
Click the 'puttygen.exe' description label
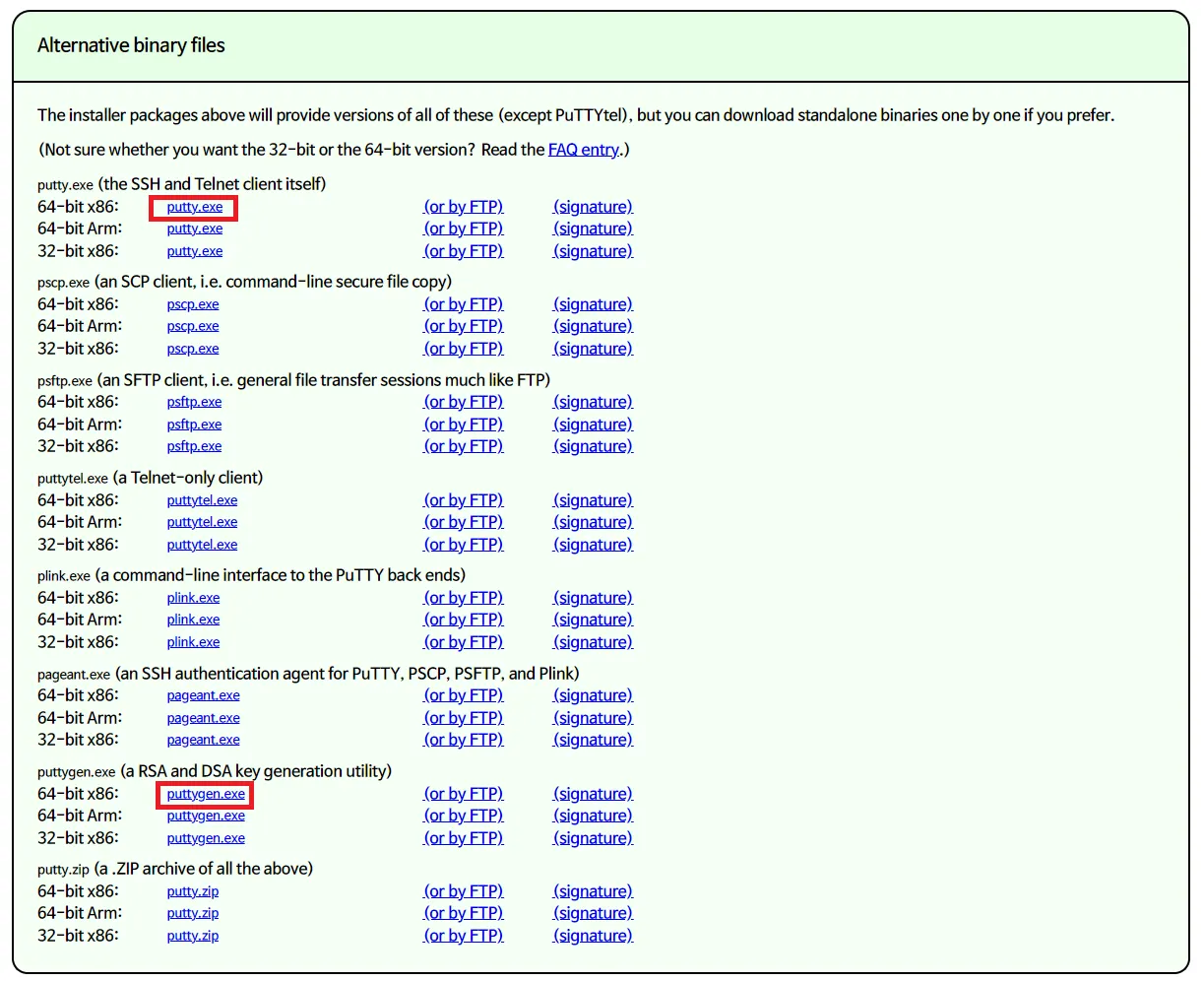point(215,771)
